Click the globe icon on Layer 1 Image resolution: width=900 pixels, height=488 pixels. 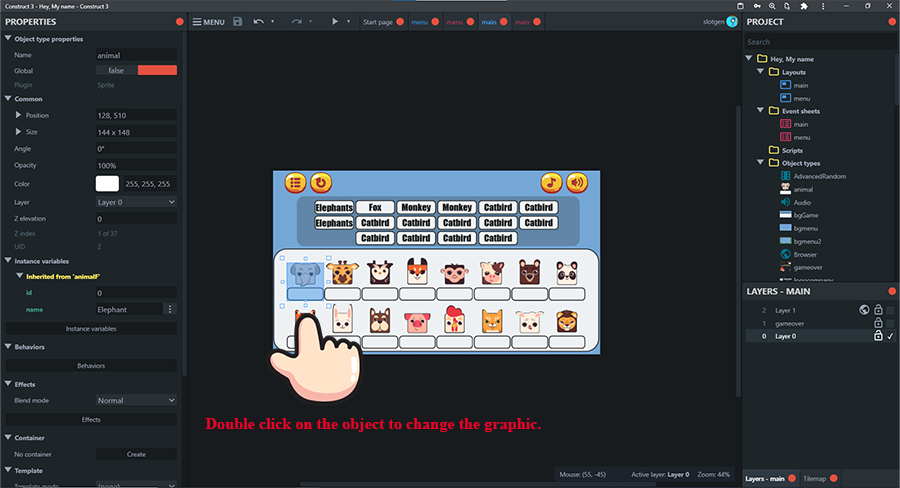pyautogui.click(x=864, y=310)
